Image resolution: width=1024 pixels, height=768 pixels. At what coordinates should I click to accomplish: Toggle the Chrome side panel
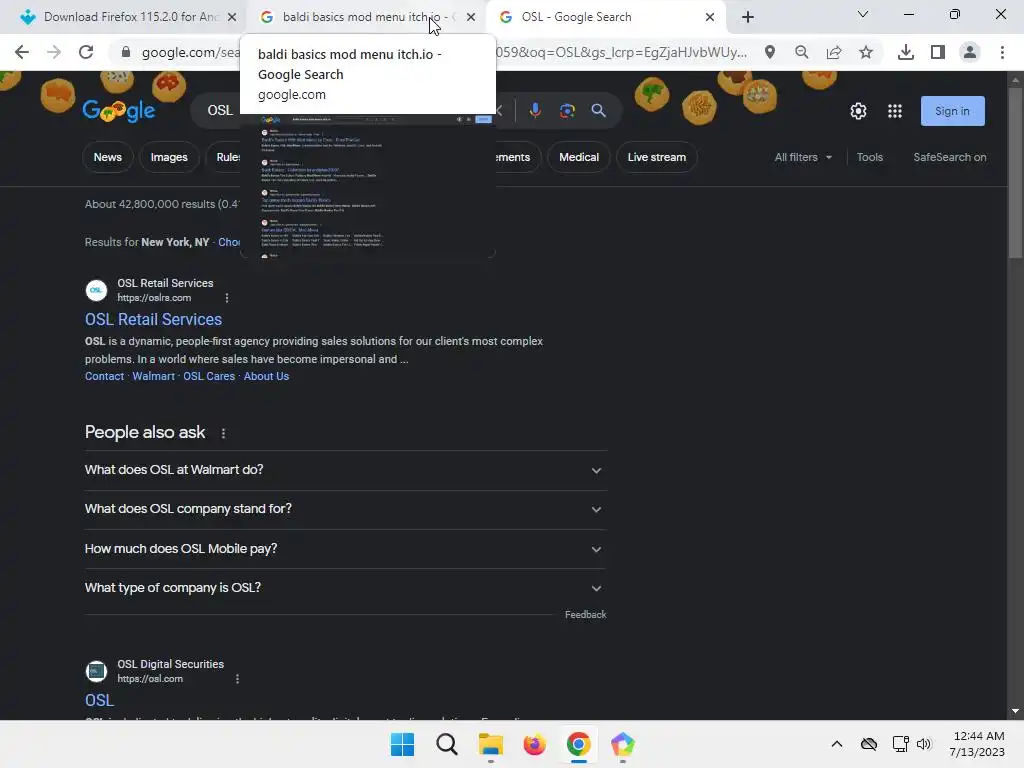coord(938,52)
